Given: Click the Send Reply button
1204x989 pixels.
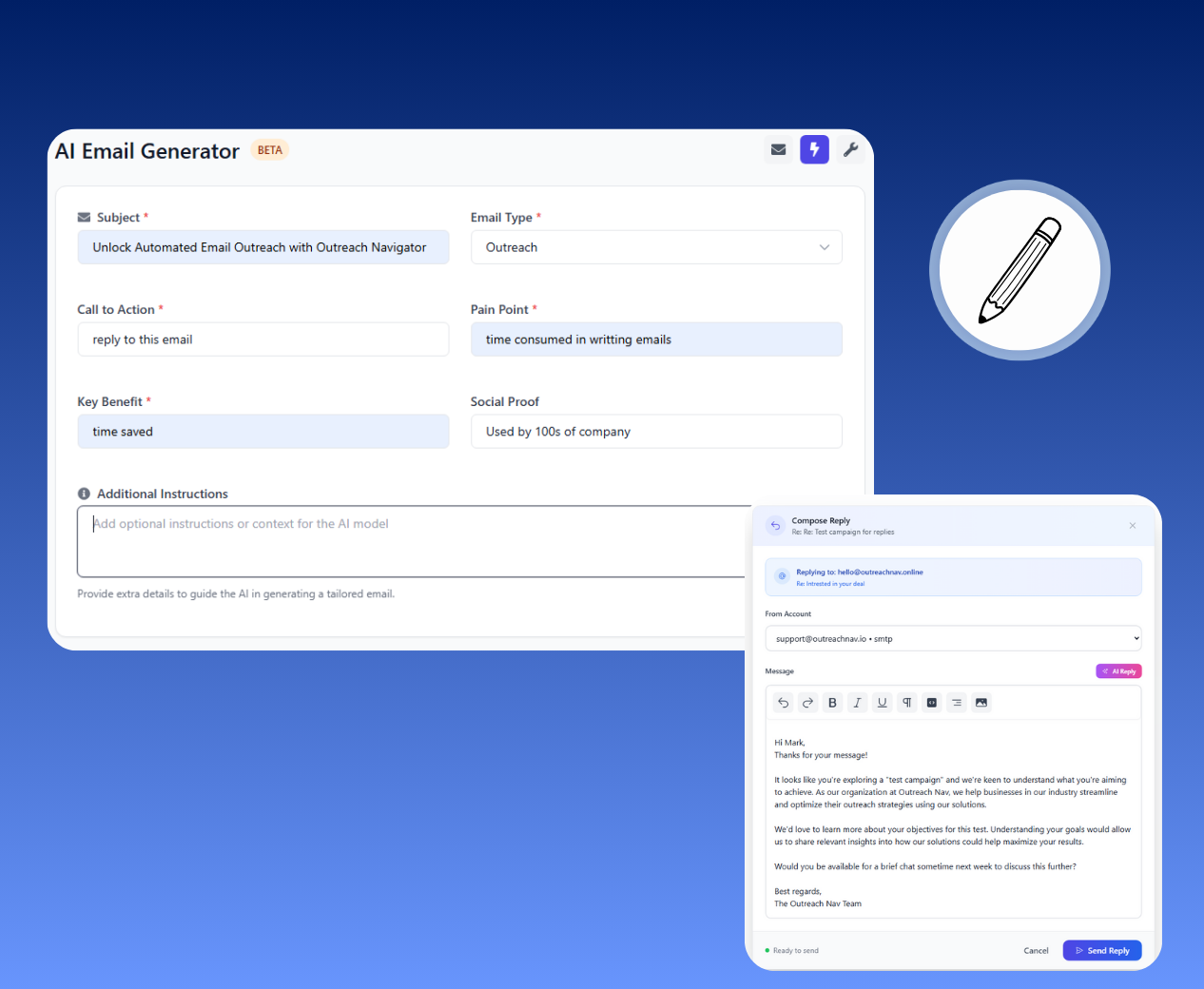Looking at the screenshot, I should 1101,950.
